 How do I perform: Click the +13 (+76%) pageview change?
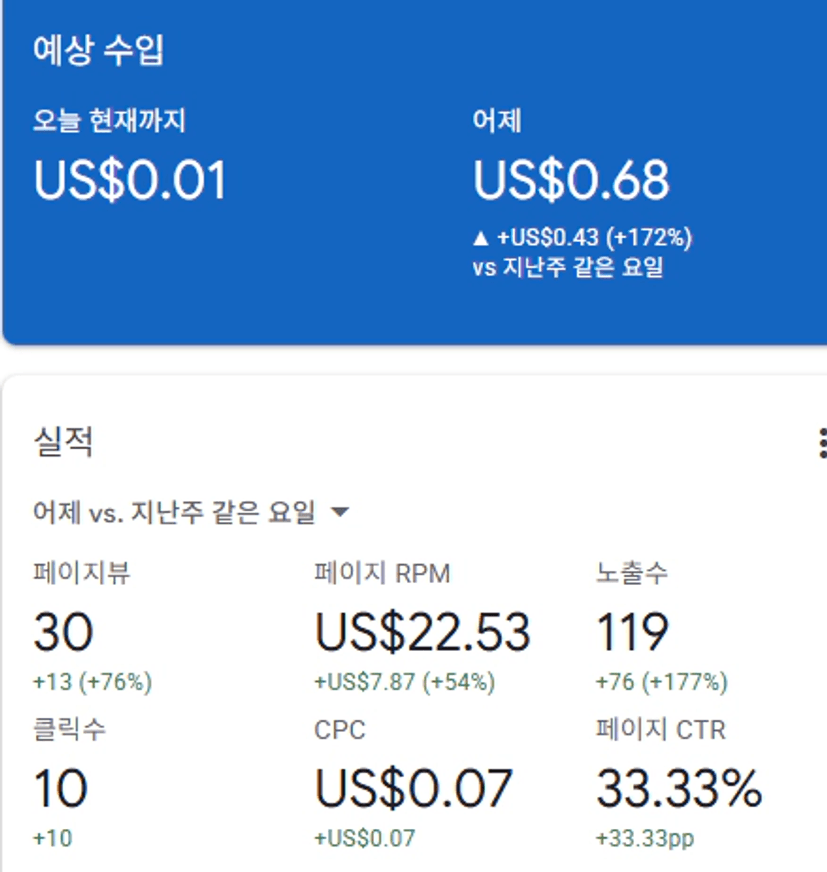[x=92, y=682]
